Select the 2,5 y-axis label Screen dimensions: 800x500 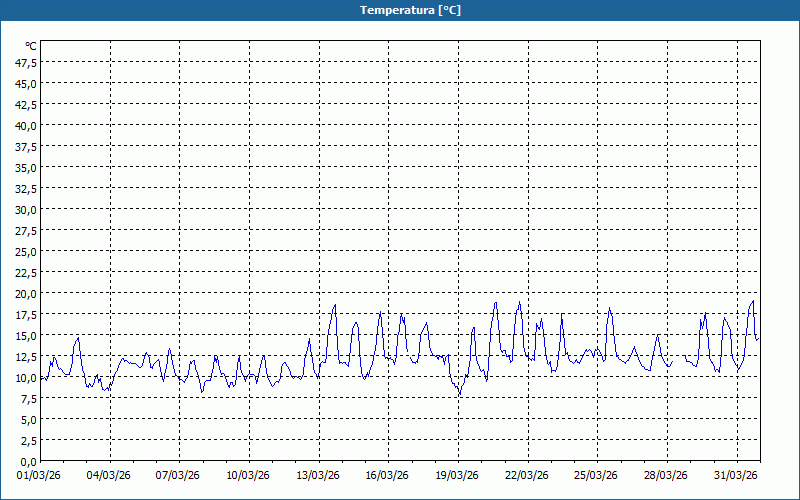29,441
